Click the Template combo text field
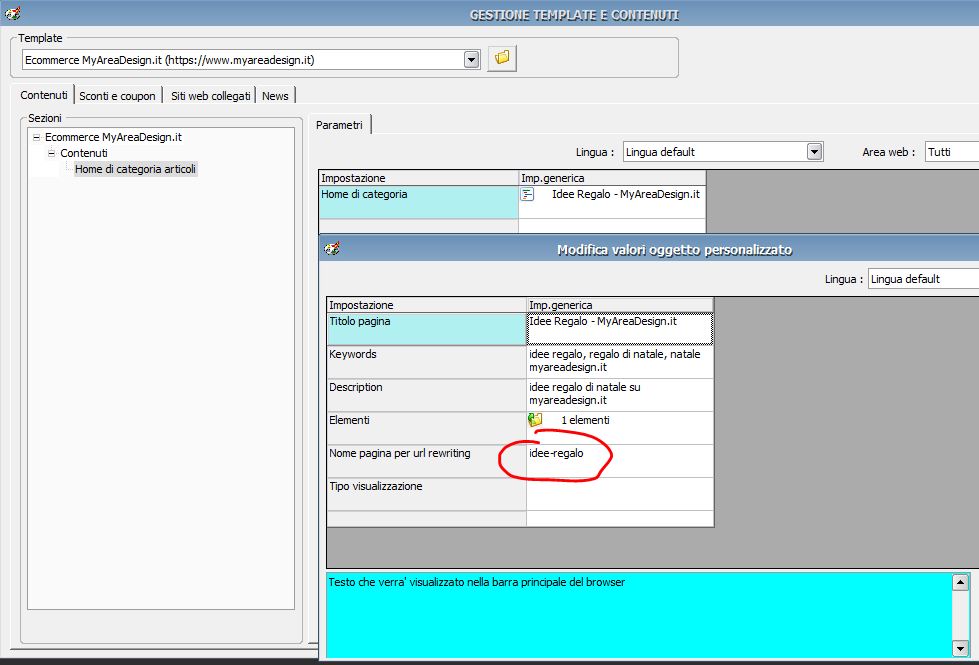This screenshot has width=979, height=665. coord(244,60)
